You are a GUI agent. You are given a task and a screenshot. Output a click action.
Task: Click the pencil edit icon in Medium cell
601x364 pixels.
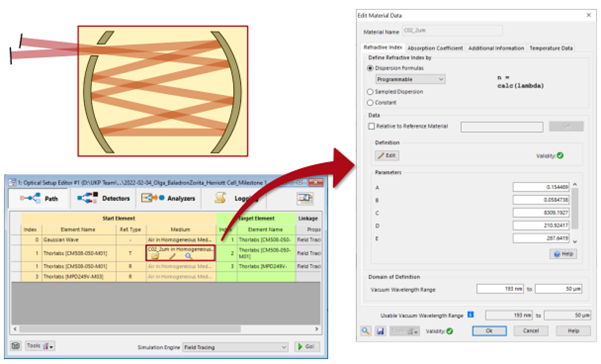[172, 256]
